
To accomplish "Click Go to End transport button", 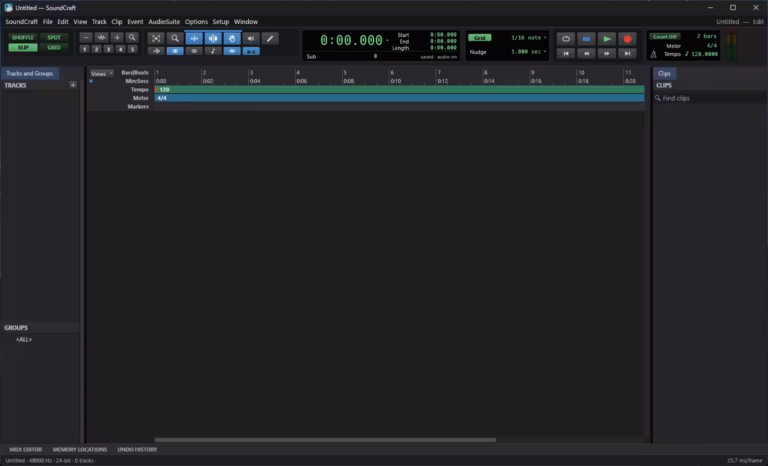I will (x=627, y=53).
